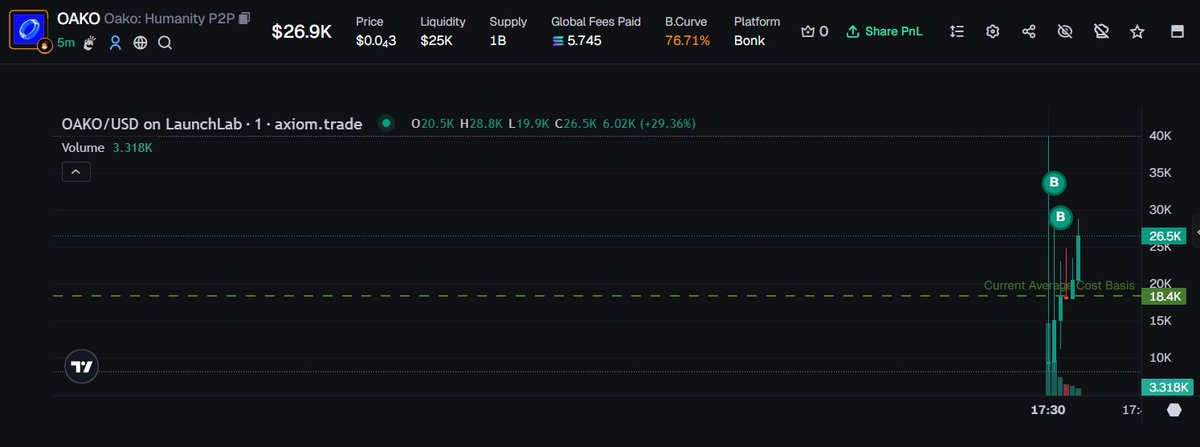
Task: Copy the Oako: Humanity P2P token address
Action: (245, 19)
